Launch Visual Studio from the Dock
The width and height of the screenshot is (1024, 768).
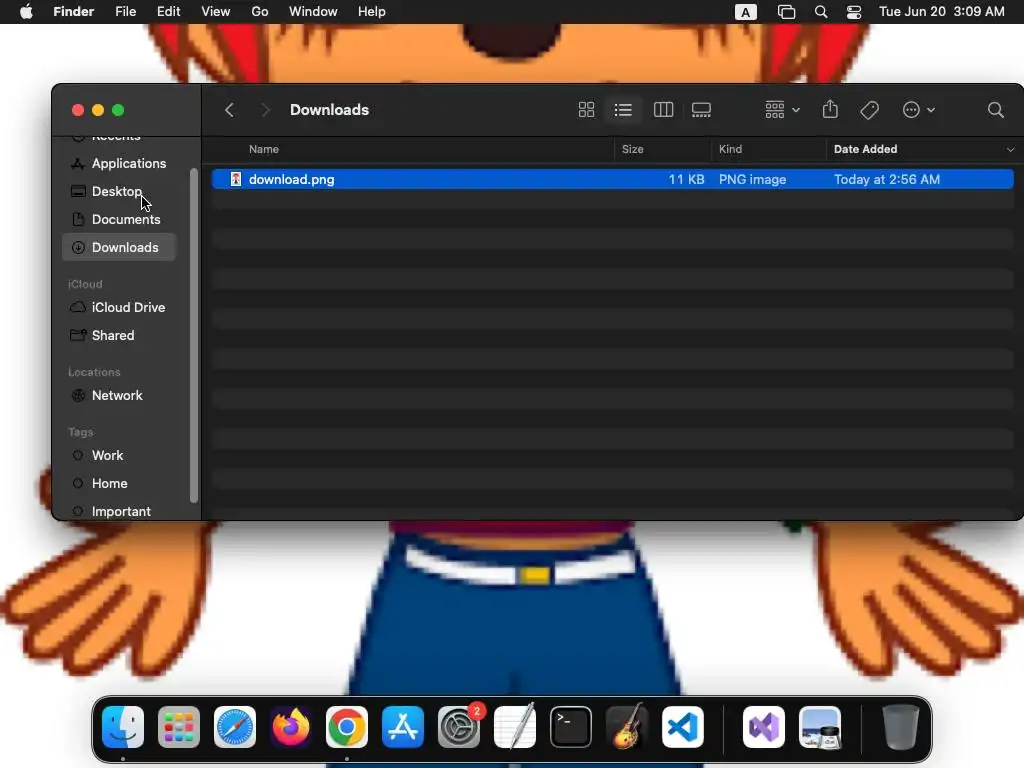(x=763, y=726)
